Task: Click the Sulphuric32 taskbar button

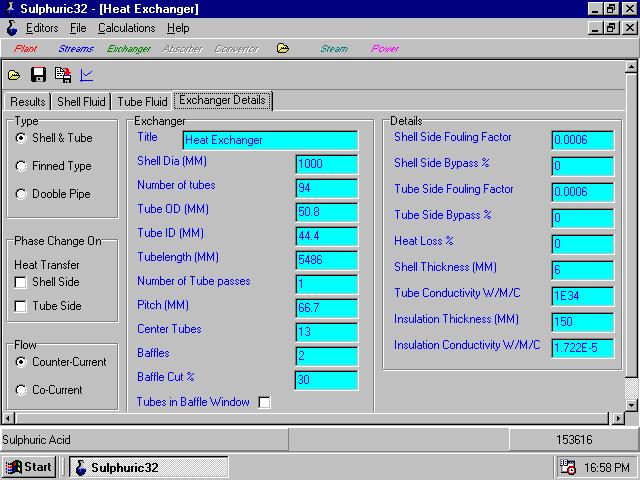Action: (x=149, y=467)
